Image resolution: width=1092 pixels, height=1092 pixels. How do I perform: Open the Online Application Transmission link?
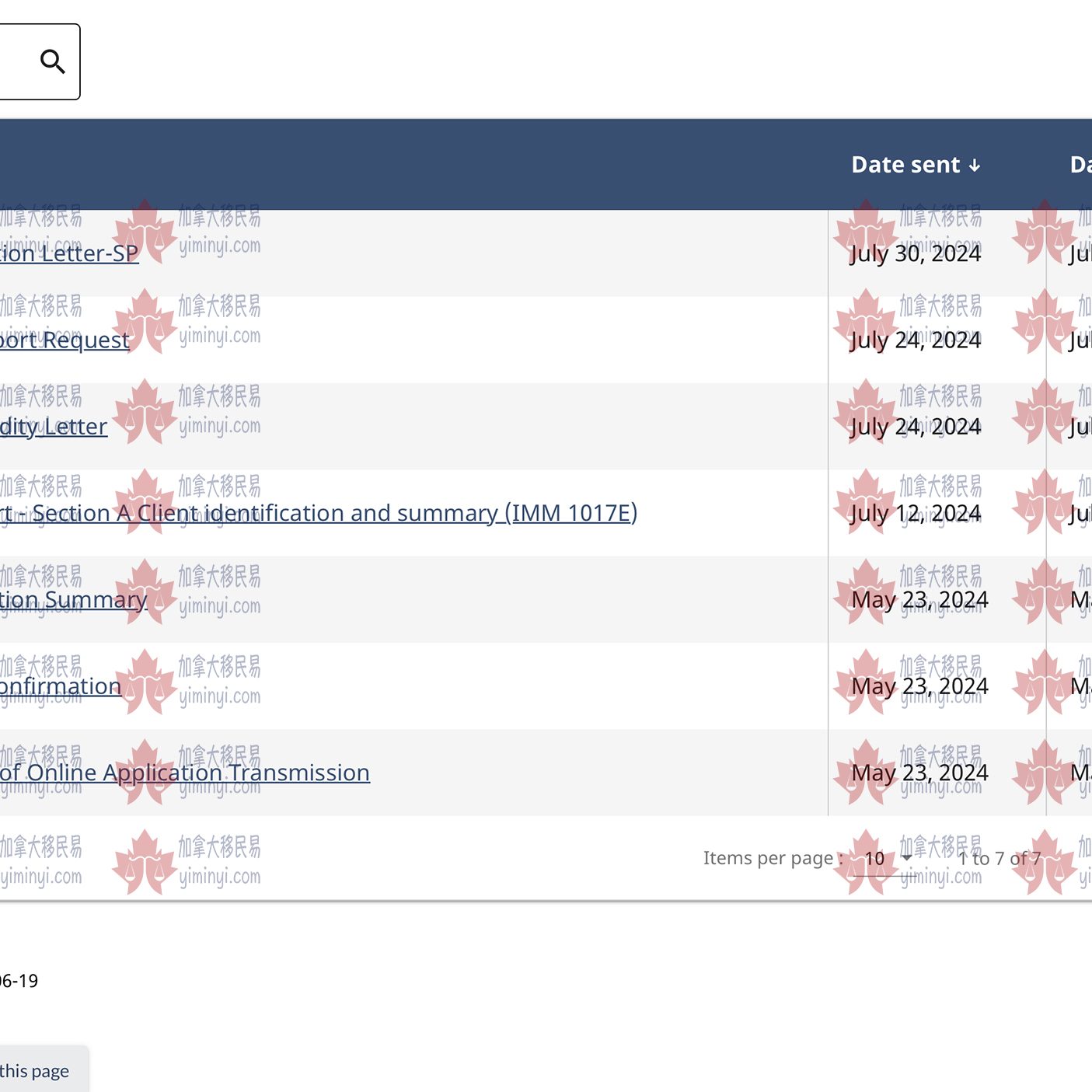pyautogui.click(x=185, y=773)
